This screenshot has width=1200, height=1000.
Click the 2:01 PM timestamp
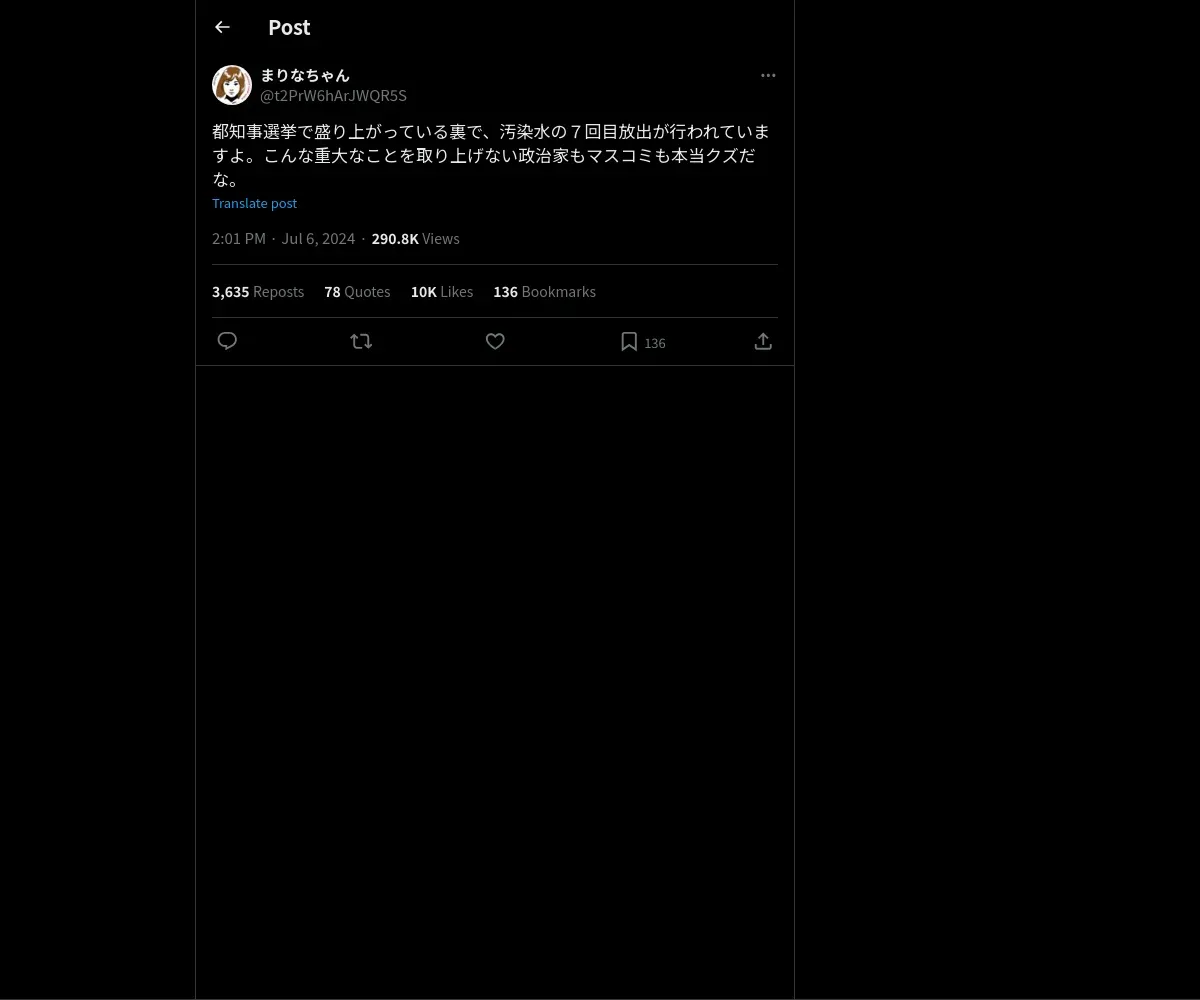239,239
